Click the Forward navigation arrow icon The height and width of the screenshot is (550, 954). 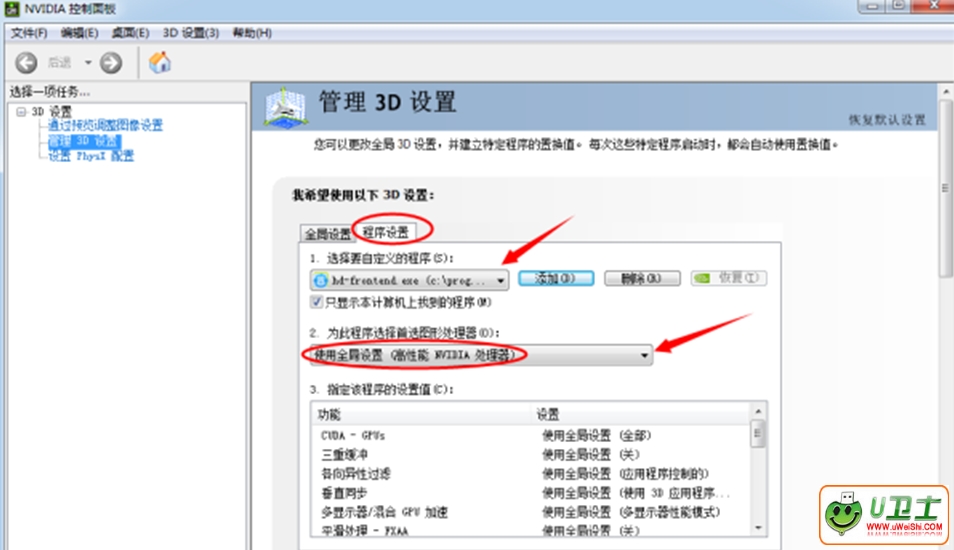click(111, 63)
